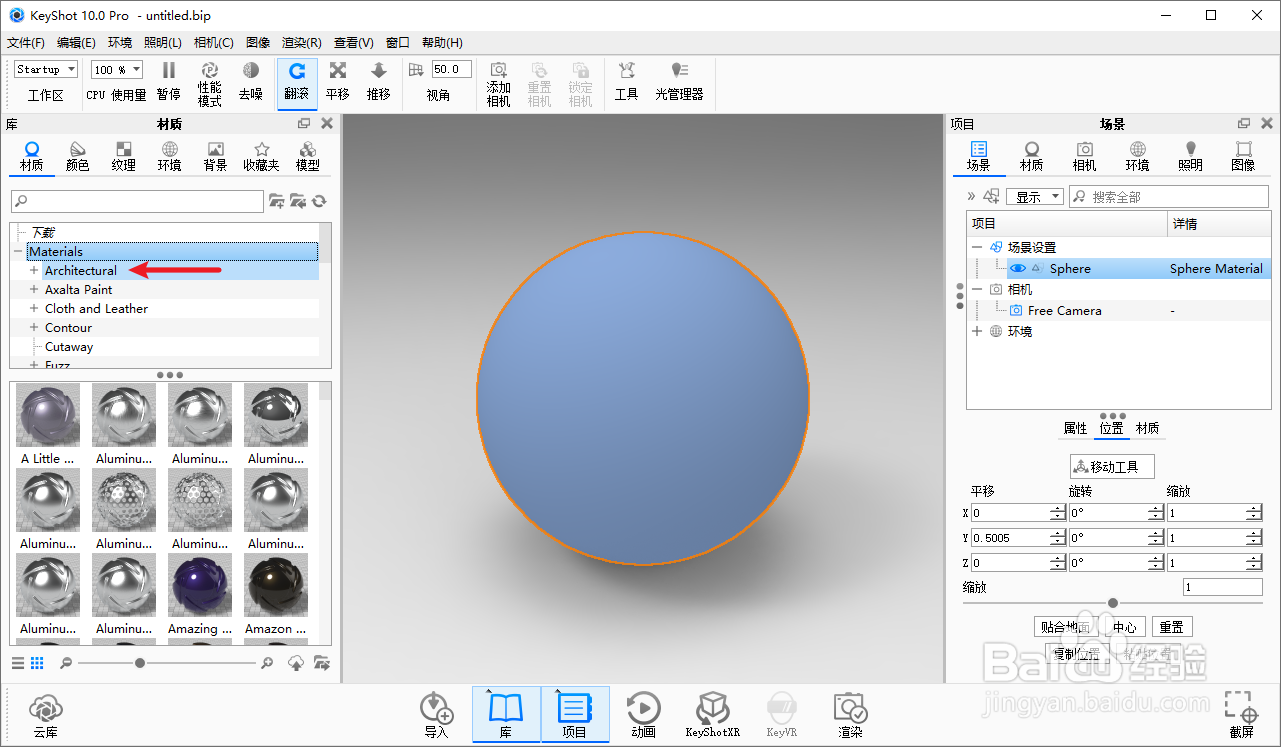Click the upload to cloud icon
Image resolution: width=1281 pixels, height=747 pixels.
click(x=296, y=663)
